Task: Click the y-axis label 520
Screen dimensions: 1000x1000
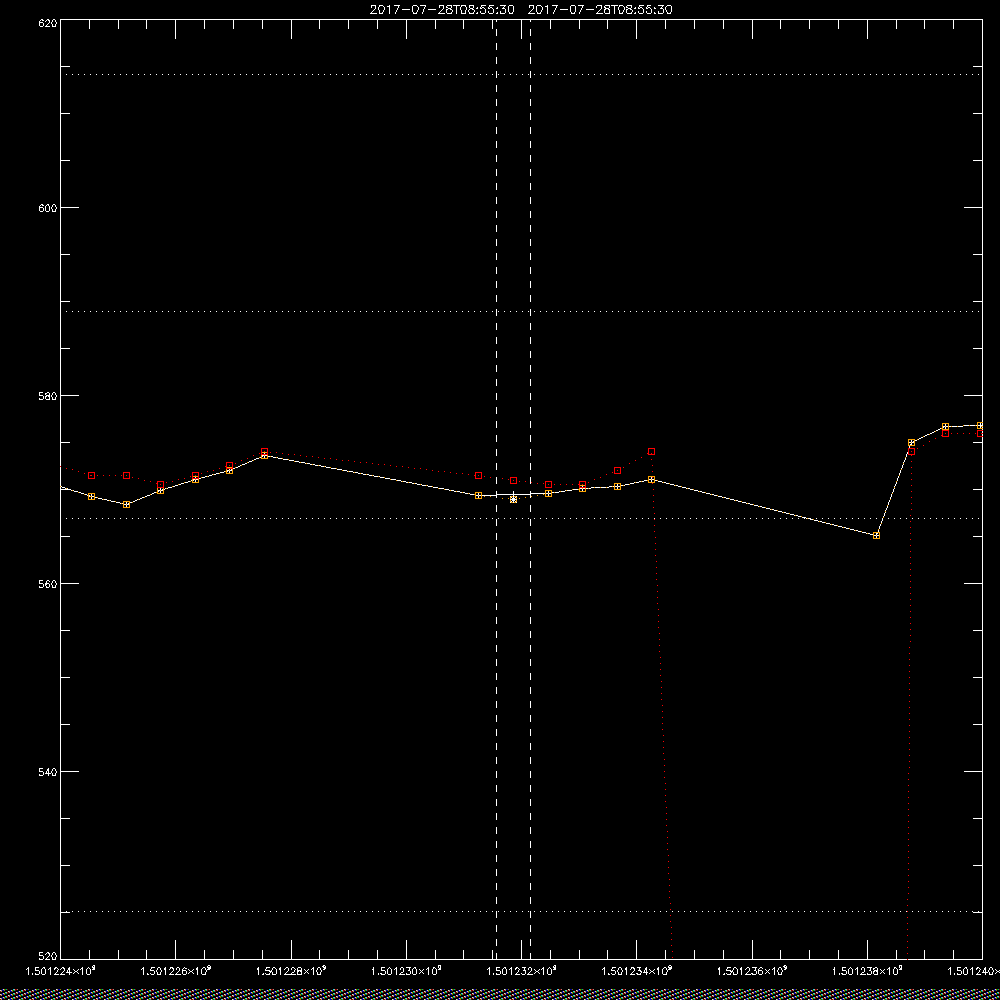Action: [48, 956]
